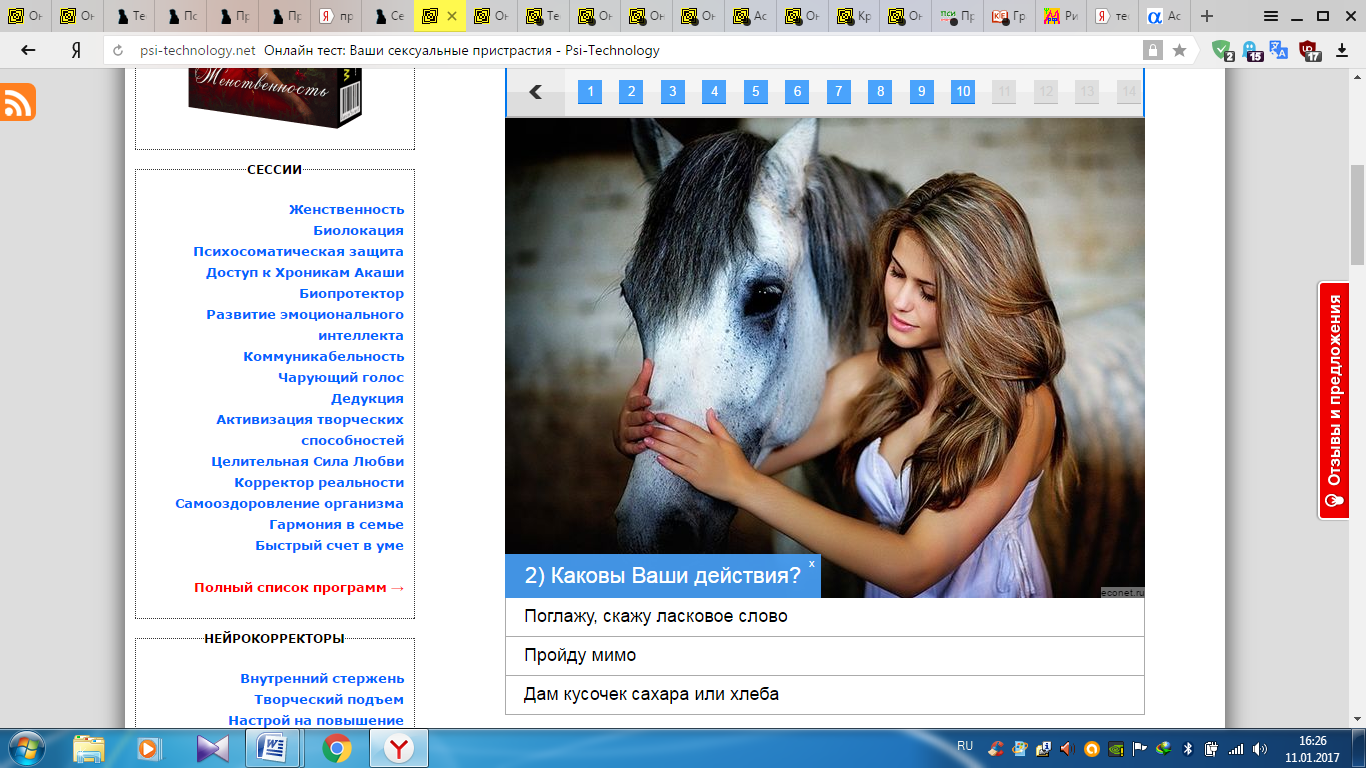Open the 'Биолокация' session link
The image size is (1366, 768).
click(x=359, y=230)
